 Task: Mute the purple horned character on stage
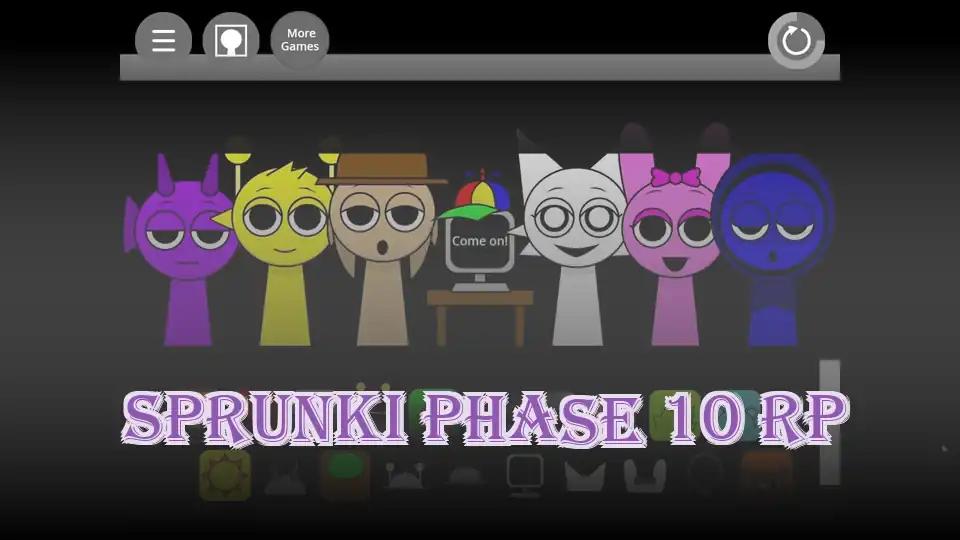click(x=184, y=251)
